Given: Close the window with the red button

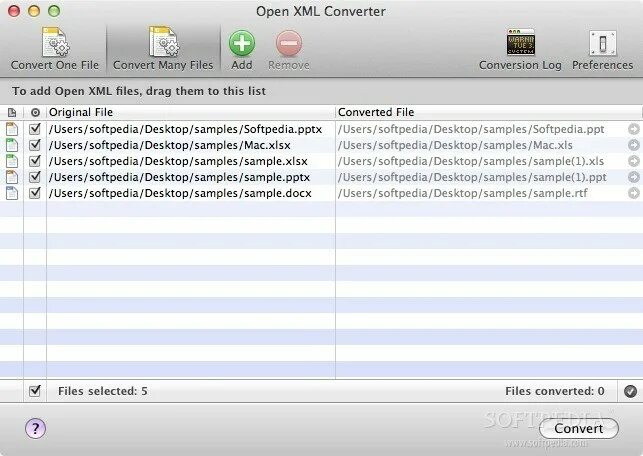Looking at the screenshot, I should click(14, 11).
